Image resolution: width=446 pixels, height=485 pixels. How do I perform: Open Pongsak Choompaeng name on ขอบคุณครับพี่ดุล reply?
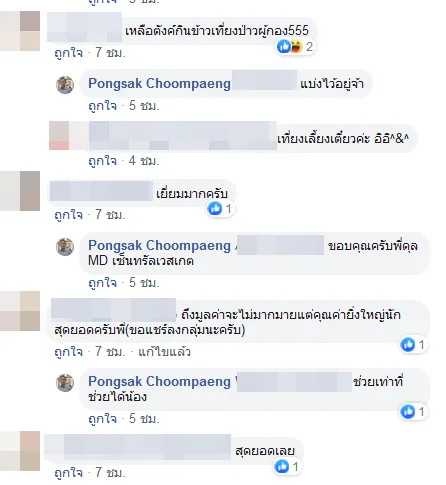tap(159, 246)
